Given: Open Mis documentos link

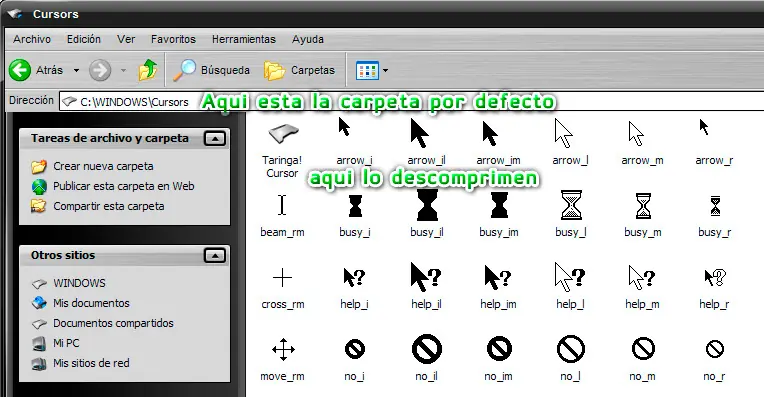Looking at the screenshot, I should pos(80,303).
